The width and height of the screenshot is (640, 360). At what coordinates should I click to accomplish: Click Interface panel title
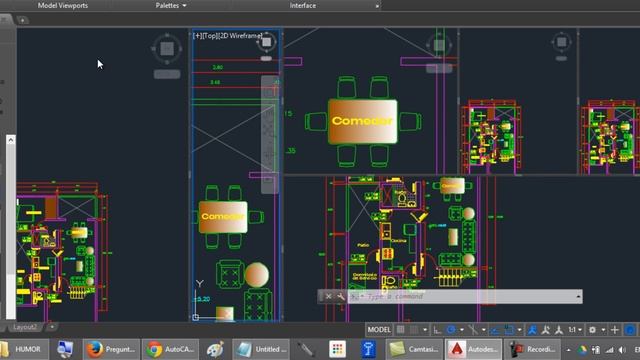coord(303,5)
